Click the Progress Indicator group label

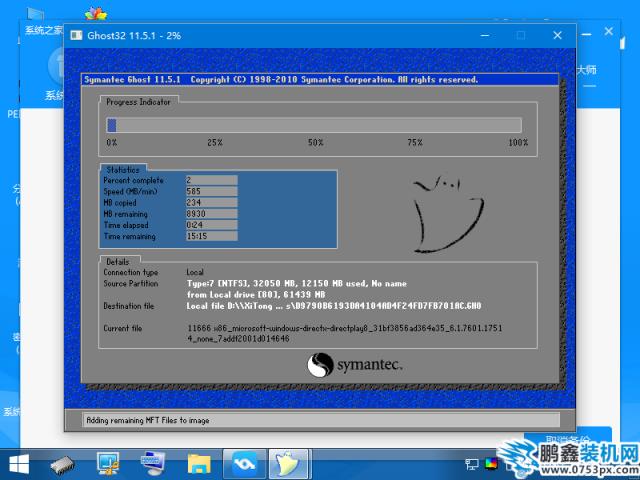(x=138, y=102)
